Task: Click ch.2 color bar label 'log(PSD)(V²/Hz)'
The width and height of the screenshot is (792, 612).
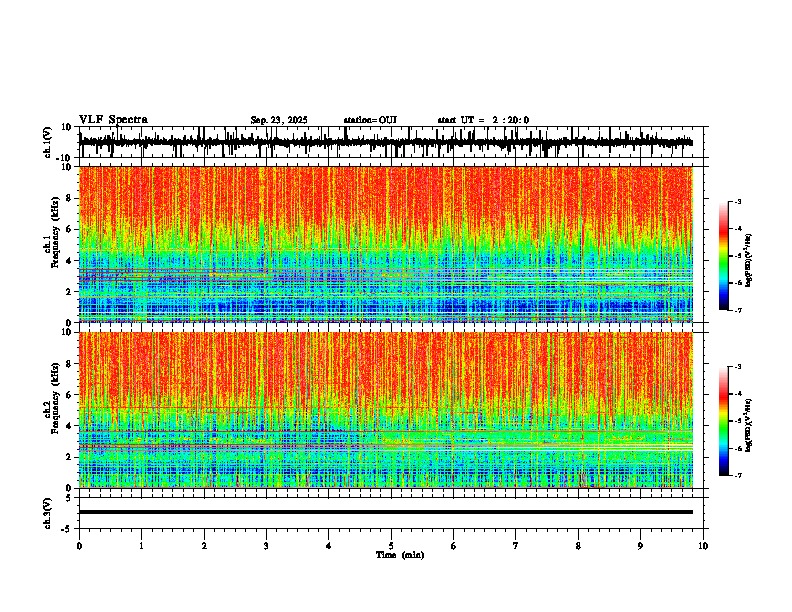Action: tap(749, 425)
